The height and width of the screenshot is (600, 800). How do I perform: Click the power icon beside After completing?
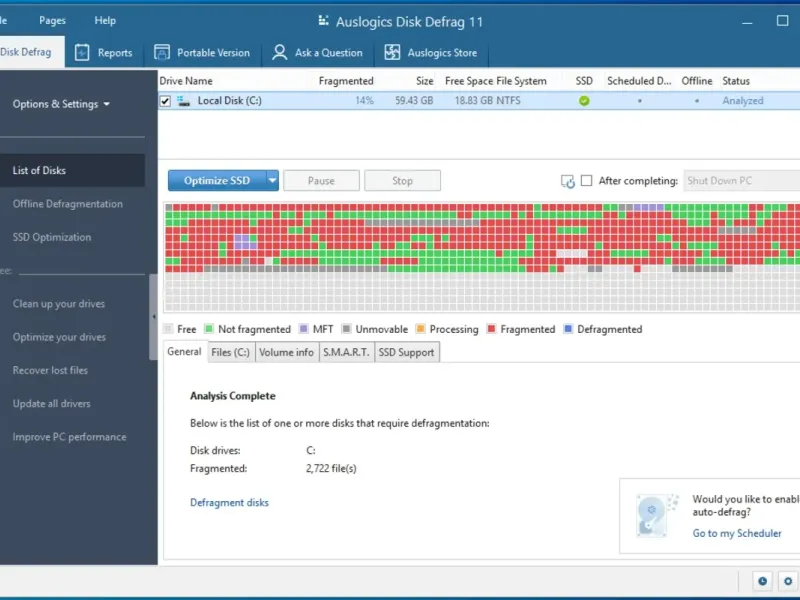pyautogui.click(x=568, y=181)
